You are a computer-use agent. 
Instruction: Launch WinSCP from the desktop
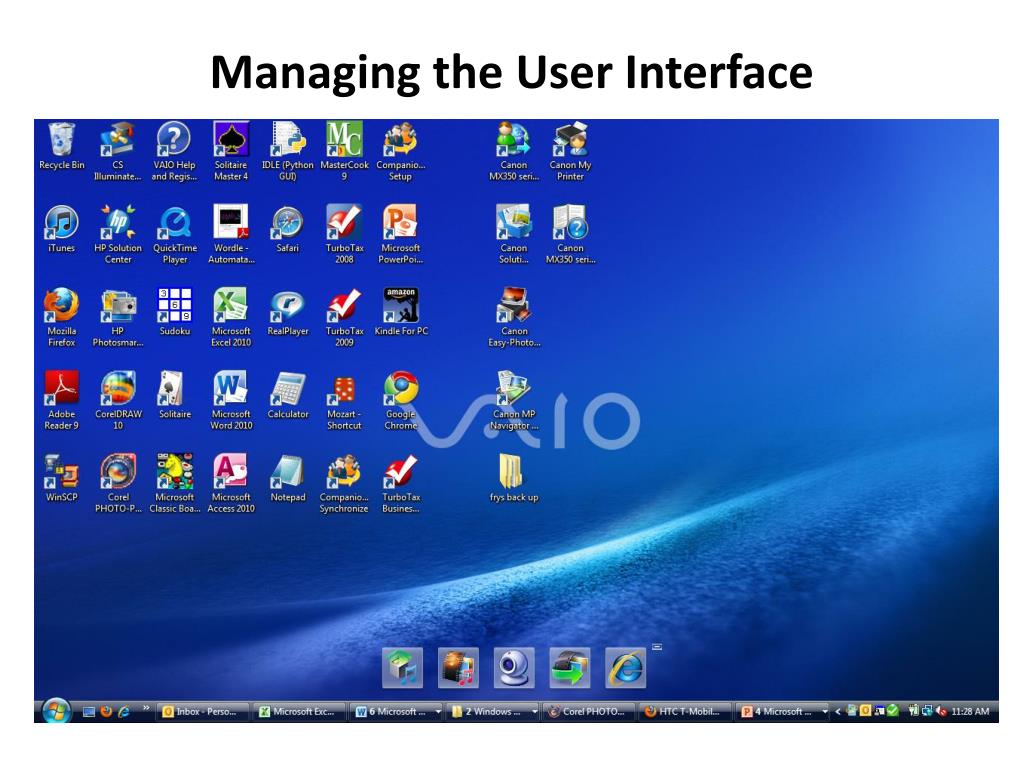(x=61, y=478)
